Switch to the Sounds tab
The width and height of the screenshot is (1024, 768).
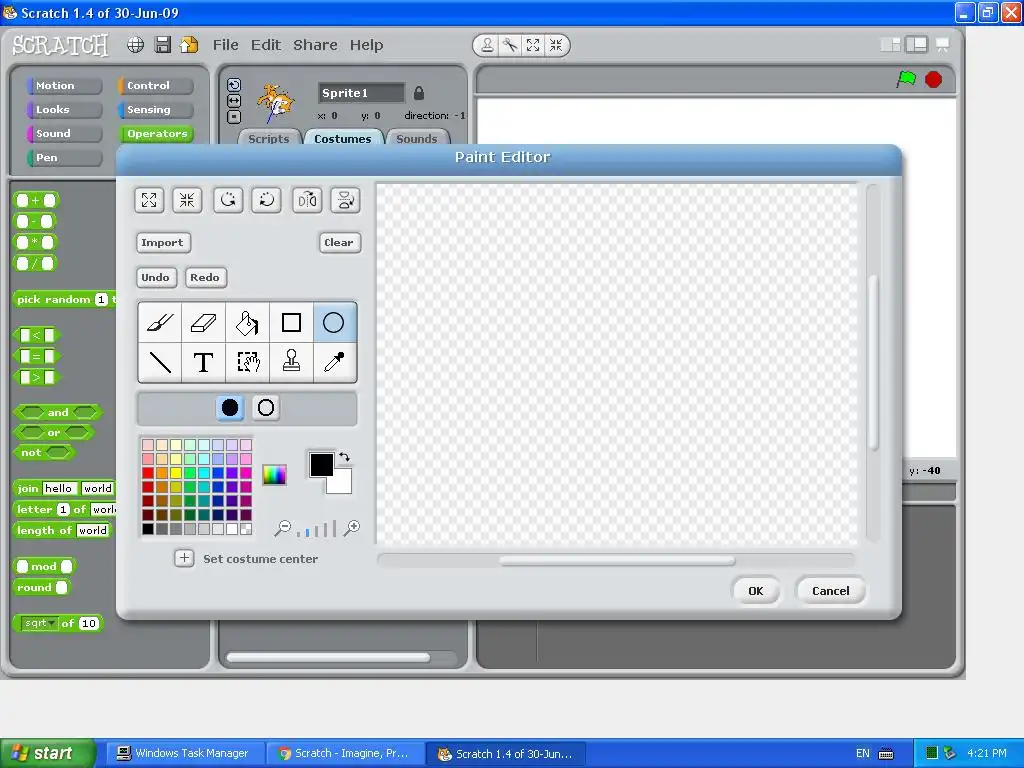coord(417,138)
